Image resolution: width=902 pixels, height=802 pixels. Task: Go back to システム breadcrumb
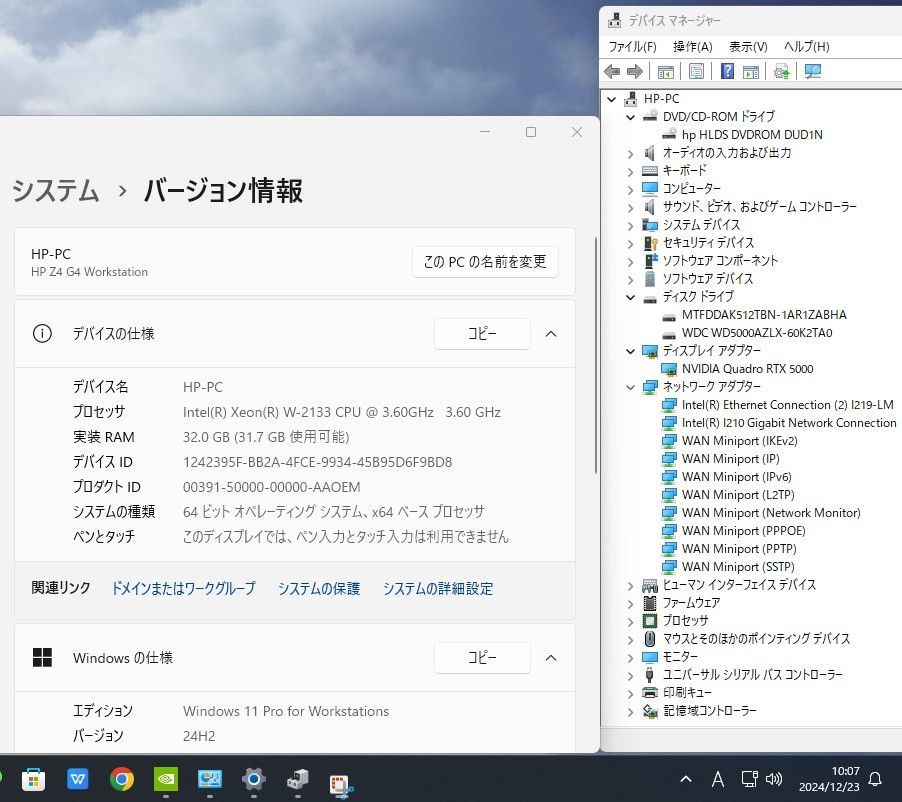[56, 190]
